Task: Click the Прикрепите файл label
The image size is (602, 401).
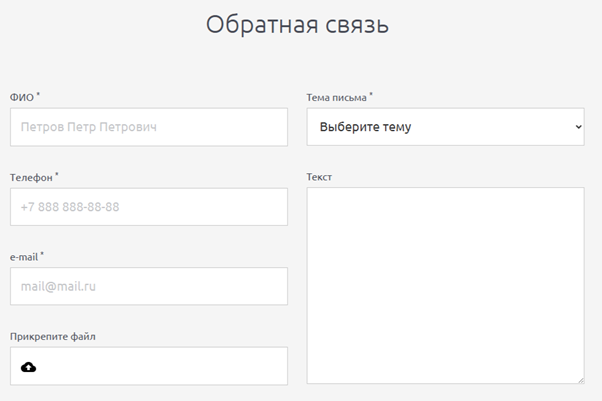Action: click(53, 336)
